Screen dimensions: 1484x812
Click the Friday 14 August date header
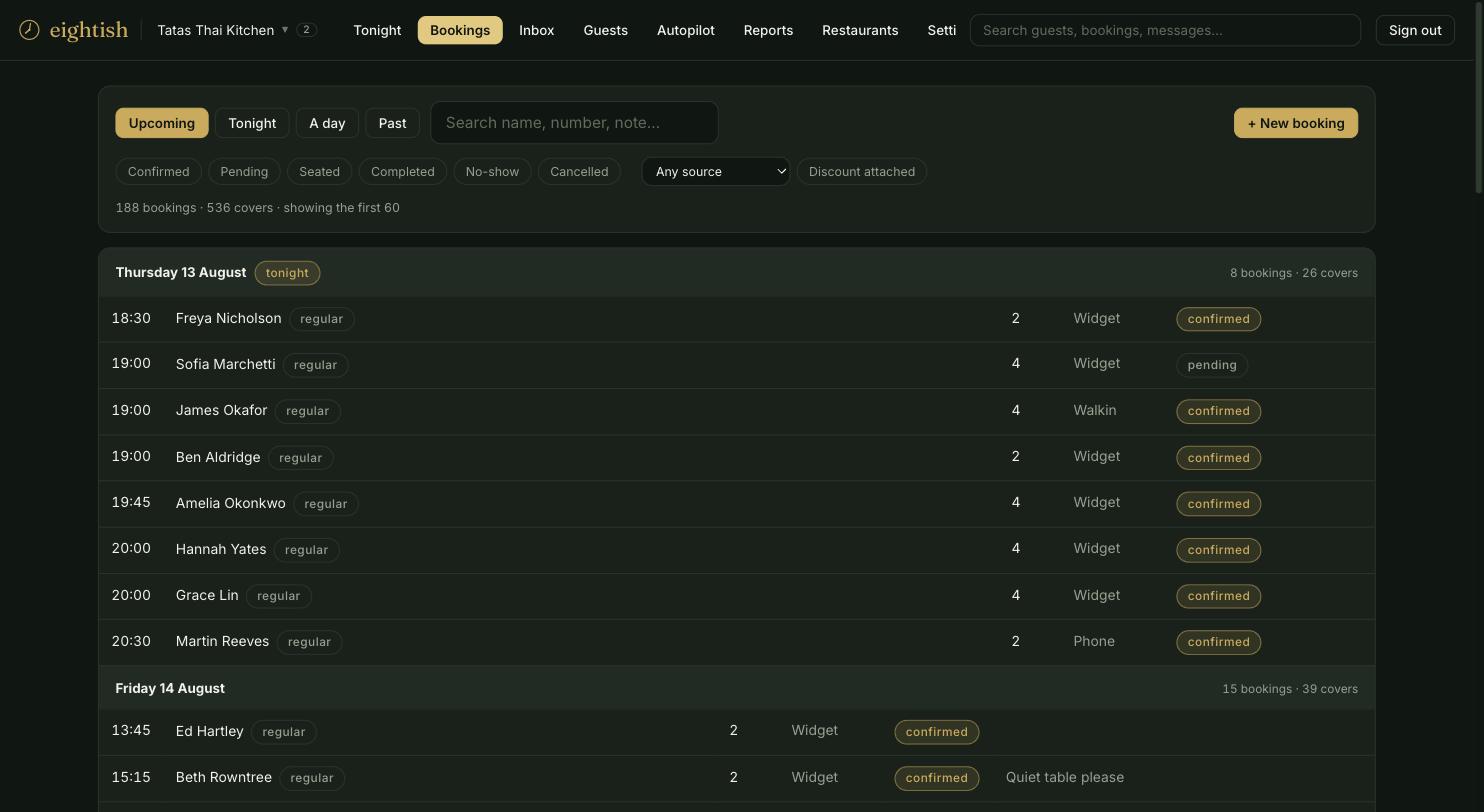(170, 688)
